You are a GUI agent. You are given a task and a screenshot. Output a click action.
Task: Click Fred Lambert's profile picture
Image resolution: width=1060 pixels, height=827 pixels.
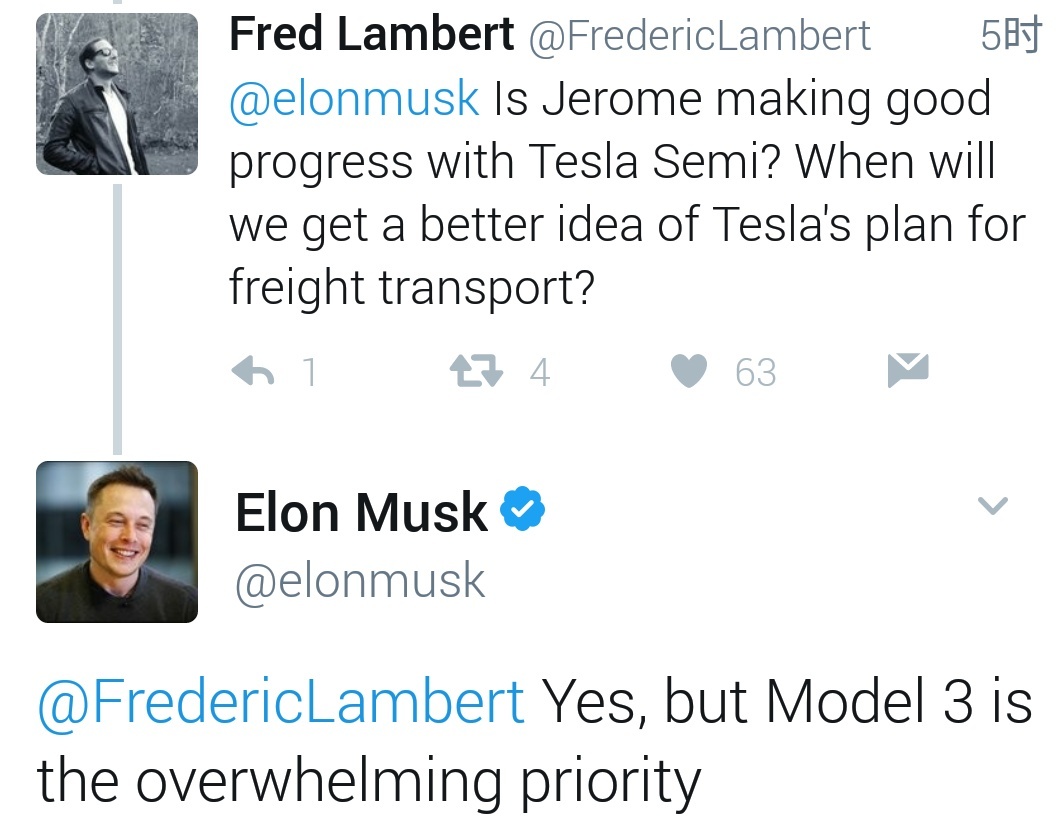coord(116,92)
